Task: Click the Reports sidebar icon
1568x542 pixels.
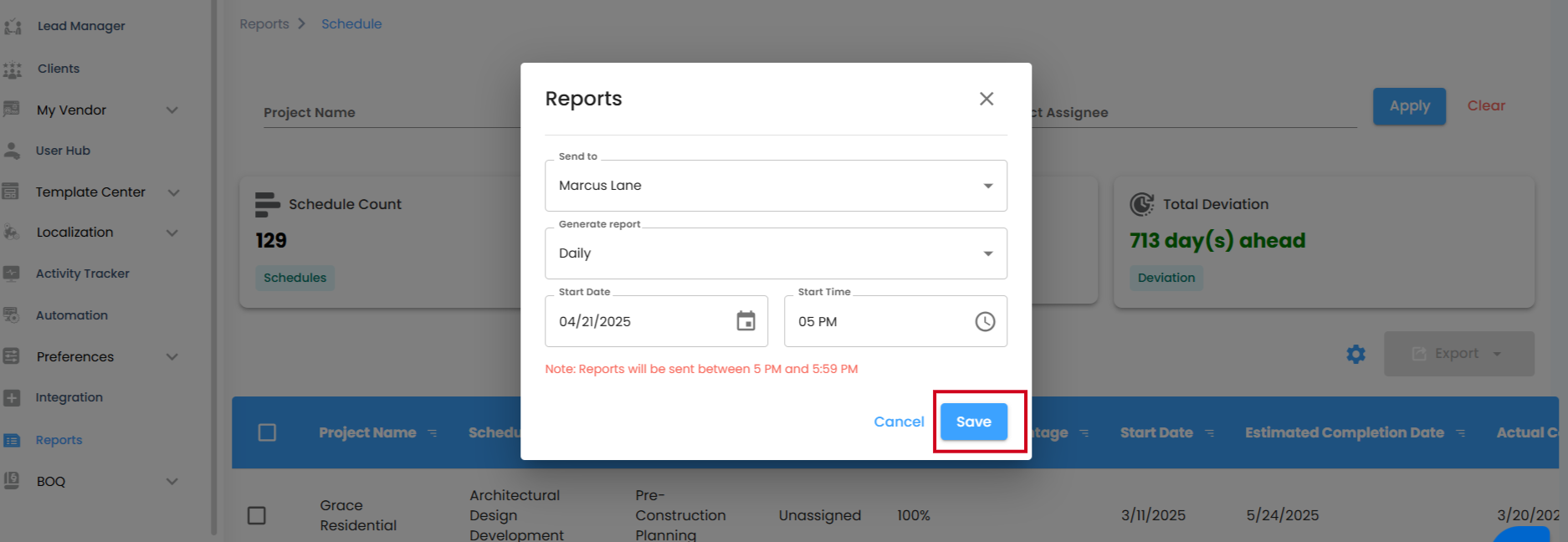Action: pos(12,441)
